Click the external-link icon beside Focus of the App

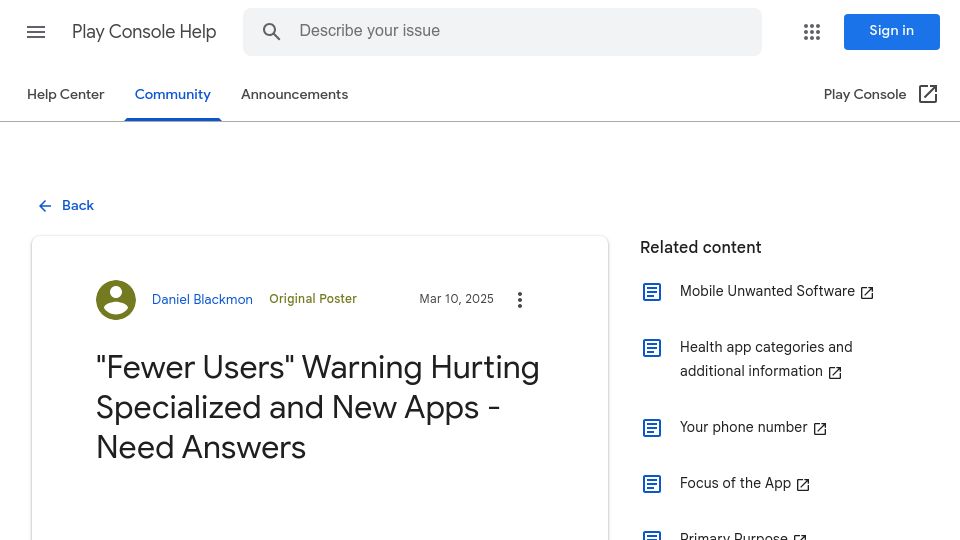coord(803,485)
